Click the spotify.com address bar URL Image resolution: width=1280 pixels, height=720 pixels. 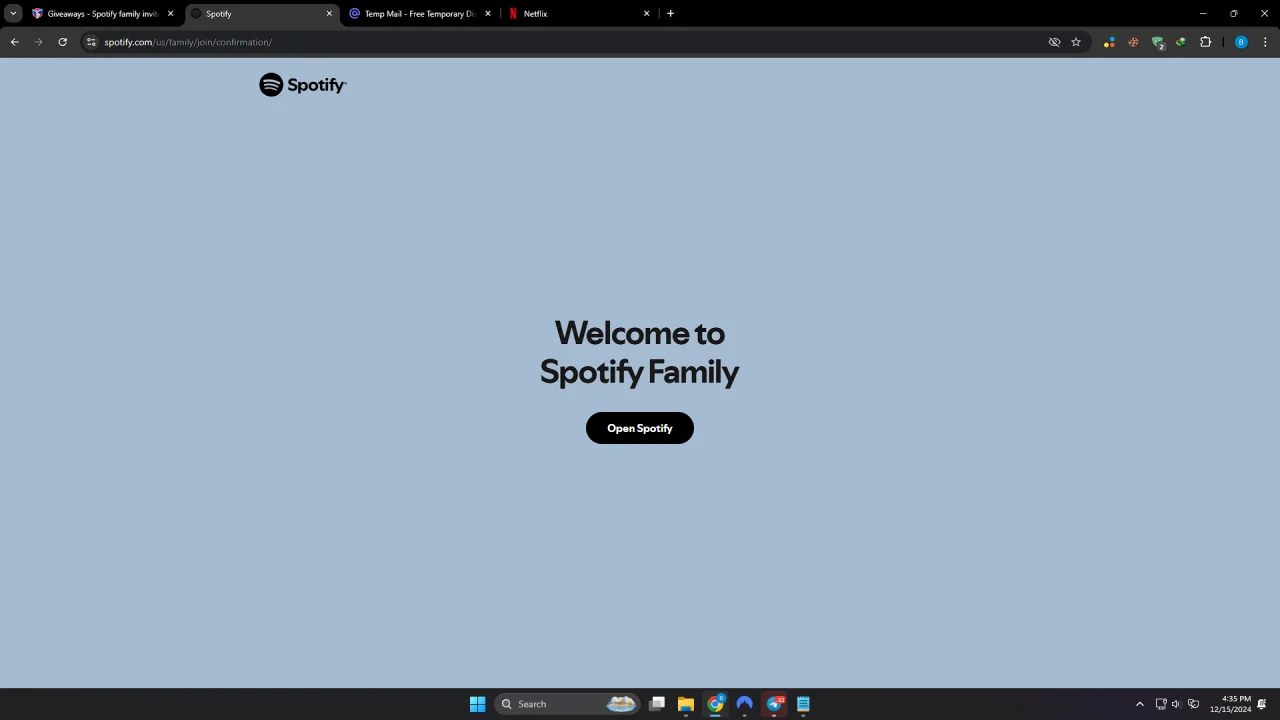pos(188,42)
